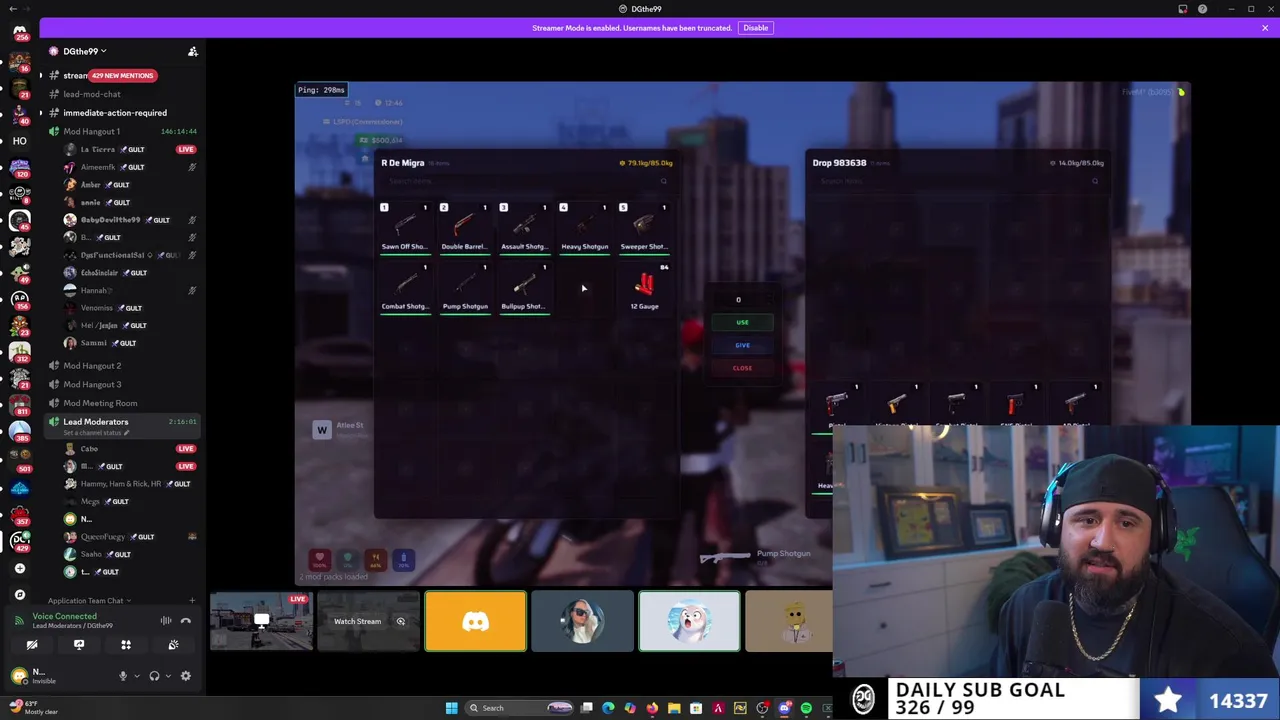1280x720 pixels.
Task: Click USE button in inventory
Action: click(742, 322)
